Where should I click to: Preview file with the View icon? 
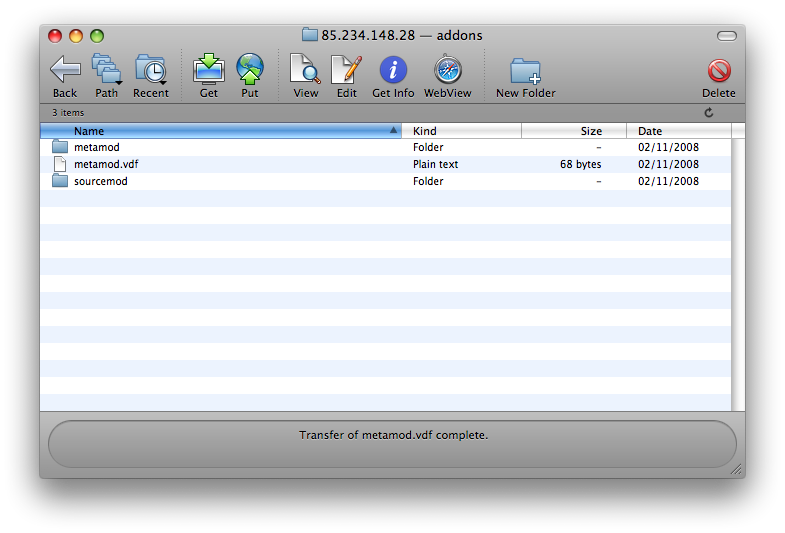pyautogui.click(x=305, y=69)
